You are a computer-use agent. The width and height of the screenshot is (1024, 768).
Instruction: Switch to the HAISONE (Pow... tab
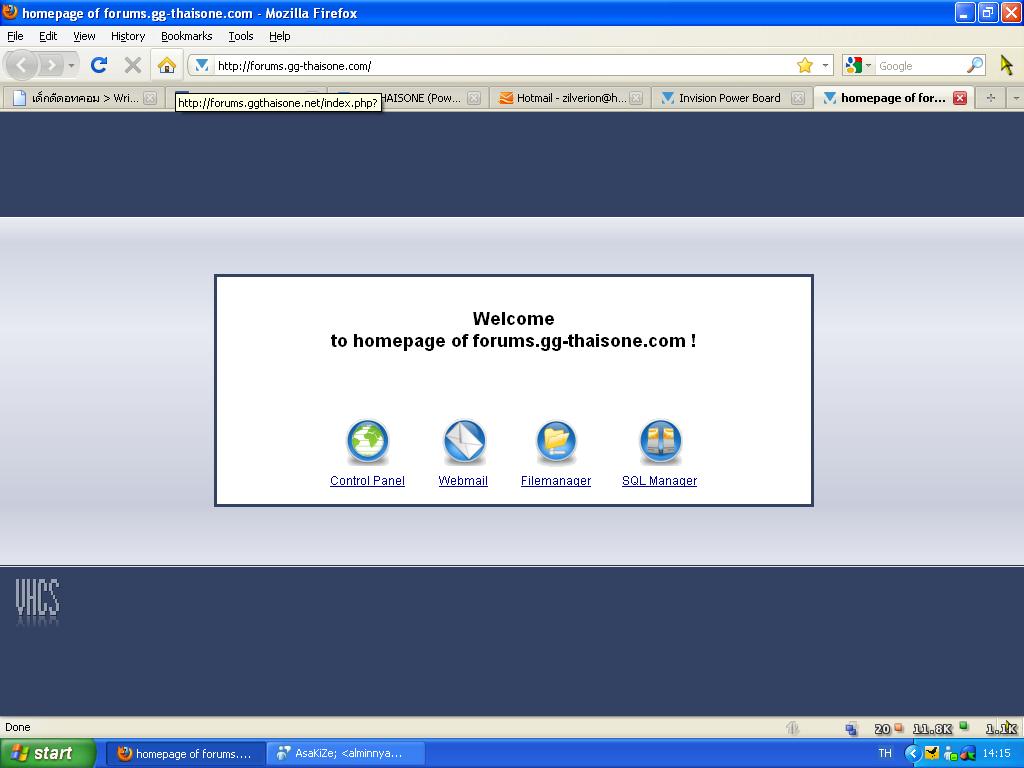(x=421, y=98)
